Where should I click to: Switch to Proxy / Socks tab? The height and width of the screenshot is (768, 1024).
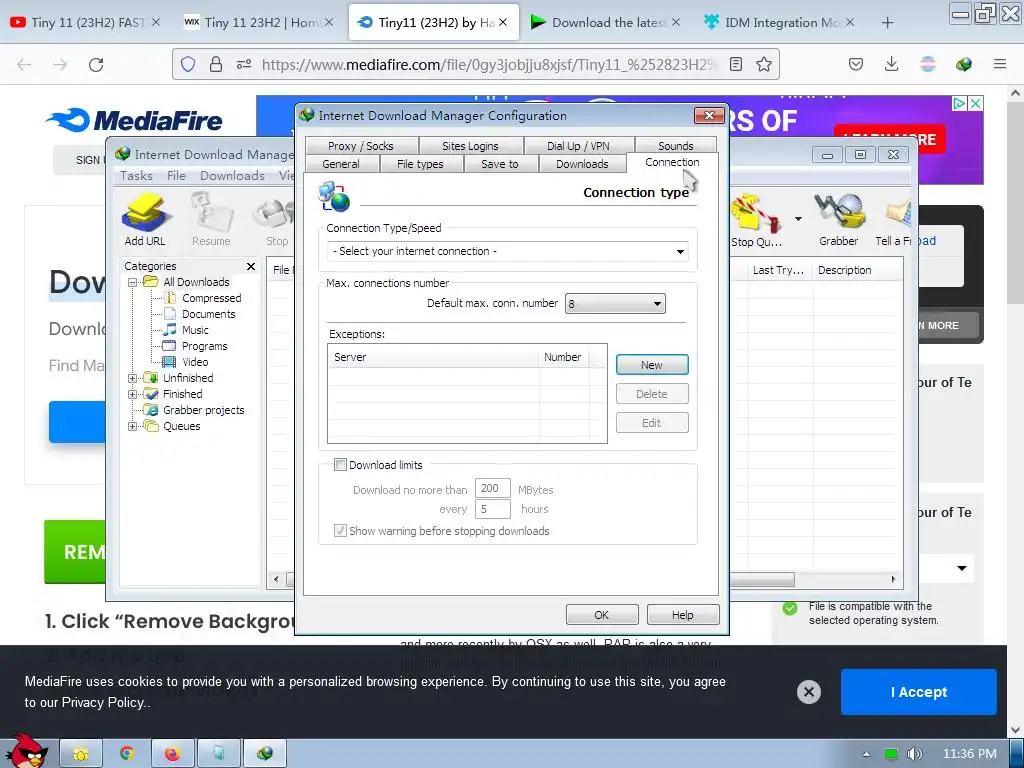360,146
